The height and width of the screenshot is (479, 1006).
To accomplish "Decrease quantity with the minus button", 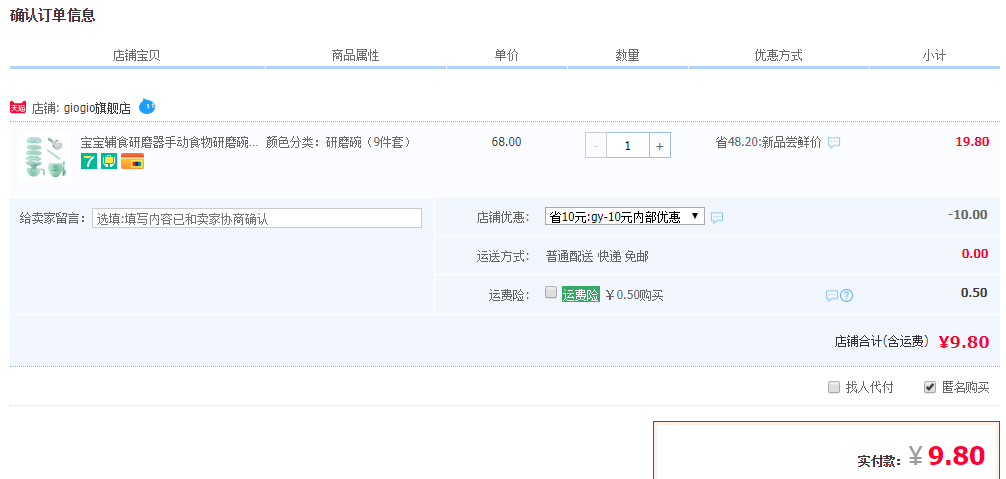I will pos(596,146).
